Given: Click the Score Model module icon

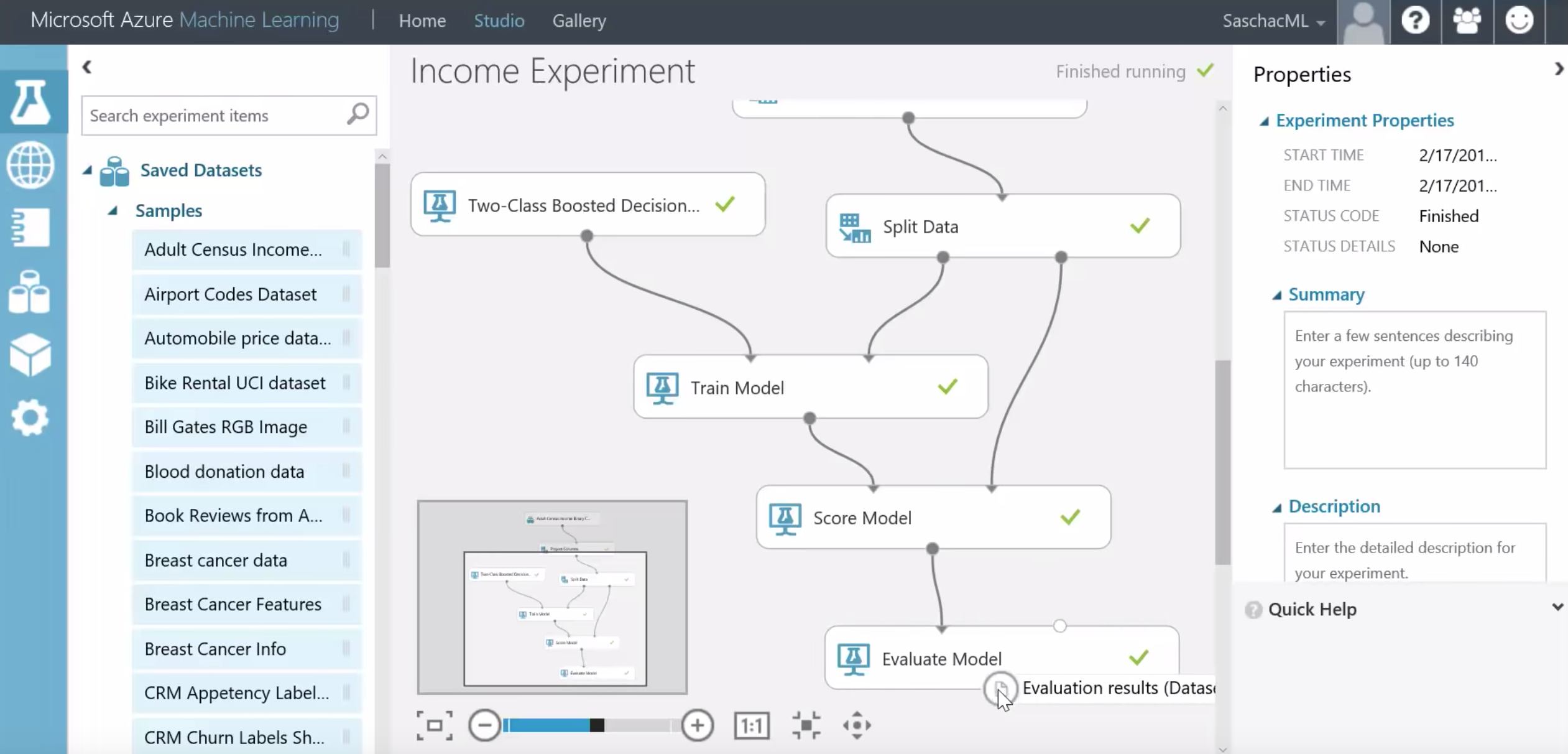Looking at the screenshot, I should point(785,518).
